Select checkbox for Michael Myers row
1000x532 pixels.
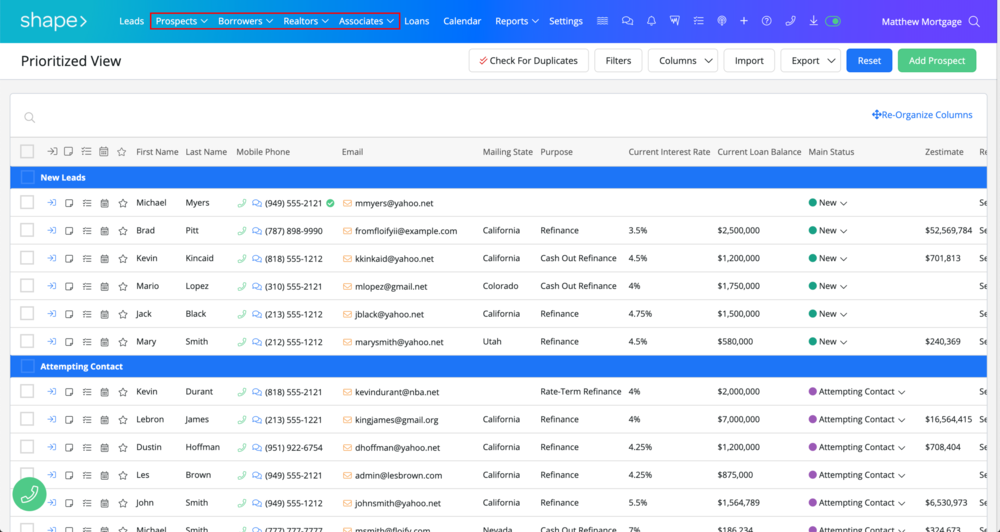click(x=27, y=203)
